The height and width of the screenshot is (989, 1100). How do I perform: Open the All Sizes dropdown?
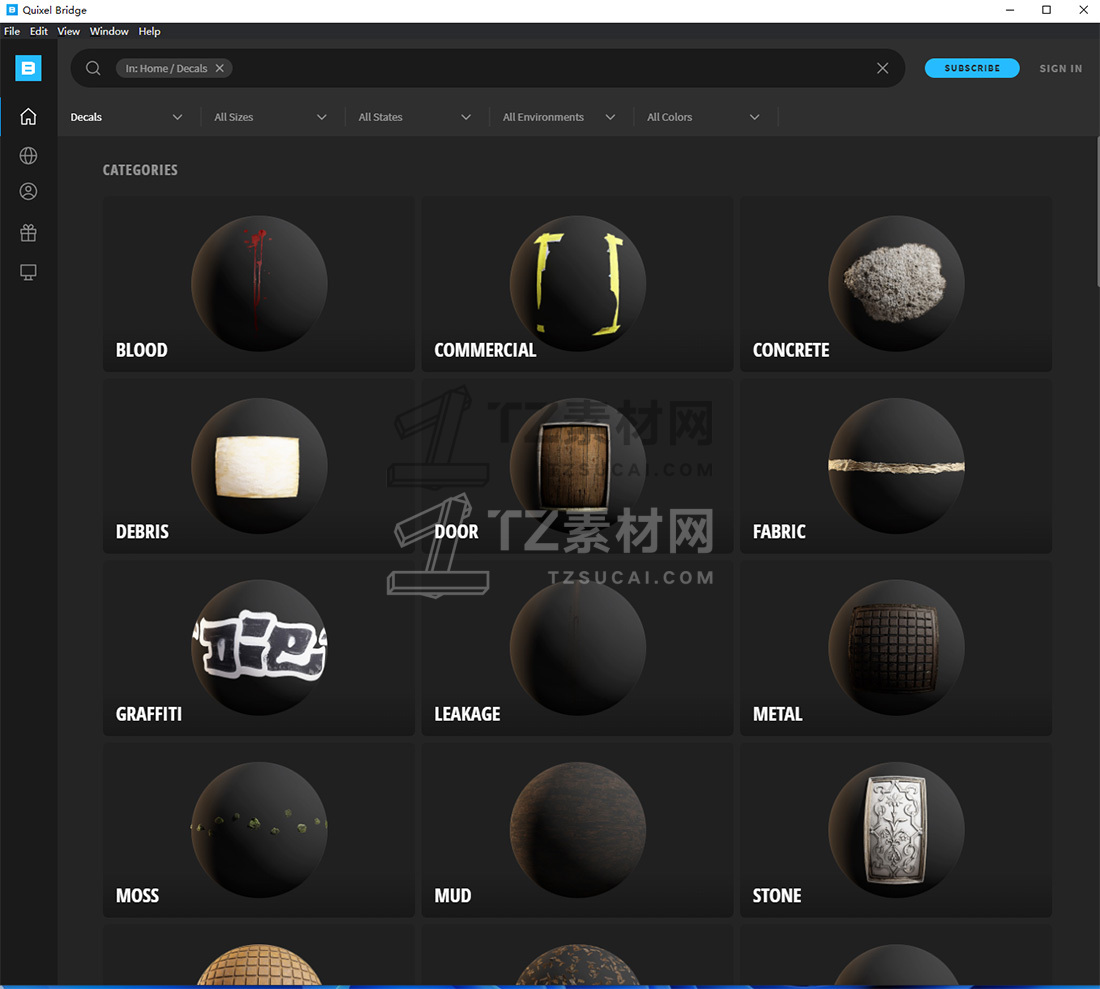pos(270,117)
